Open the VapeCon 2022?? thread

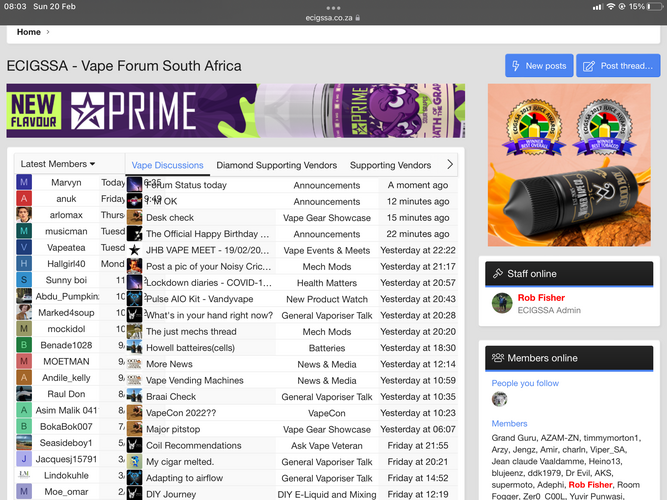point(181,413)
